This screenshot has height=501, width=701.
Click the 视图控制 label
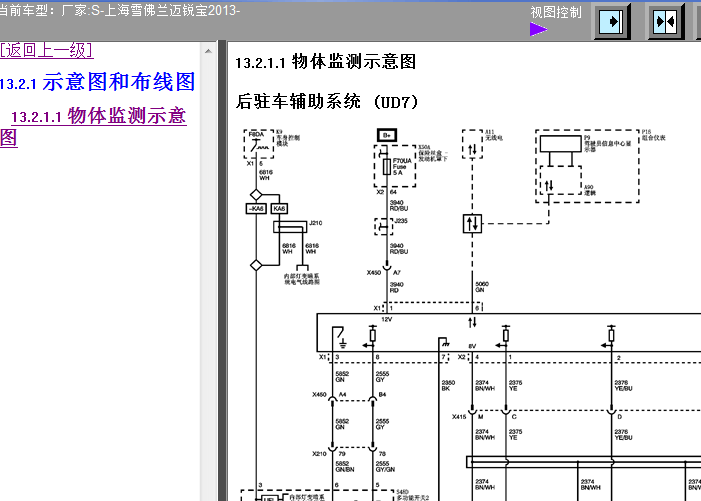click(x=556, y=13)
